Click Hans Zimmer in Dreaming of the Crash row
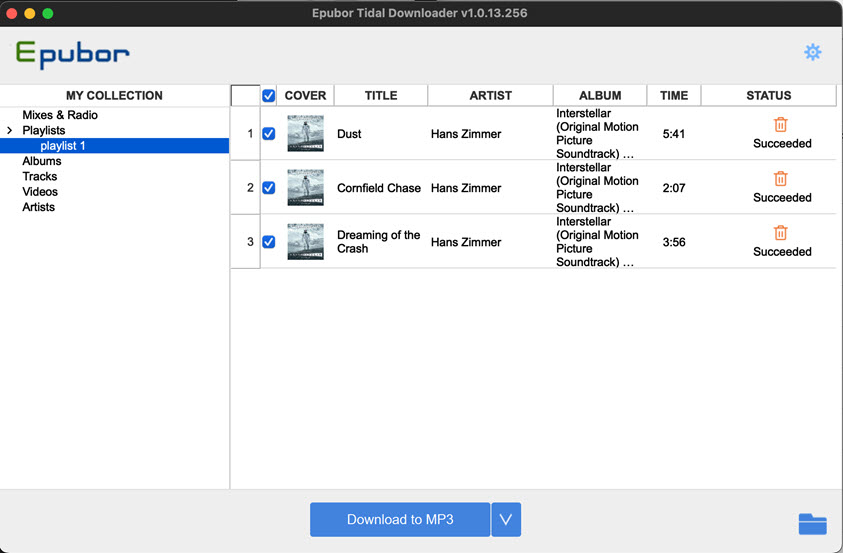Image resolution: width=843 pixels, height=553 pixels. 466,242
